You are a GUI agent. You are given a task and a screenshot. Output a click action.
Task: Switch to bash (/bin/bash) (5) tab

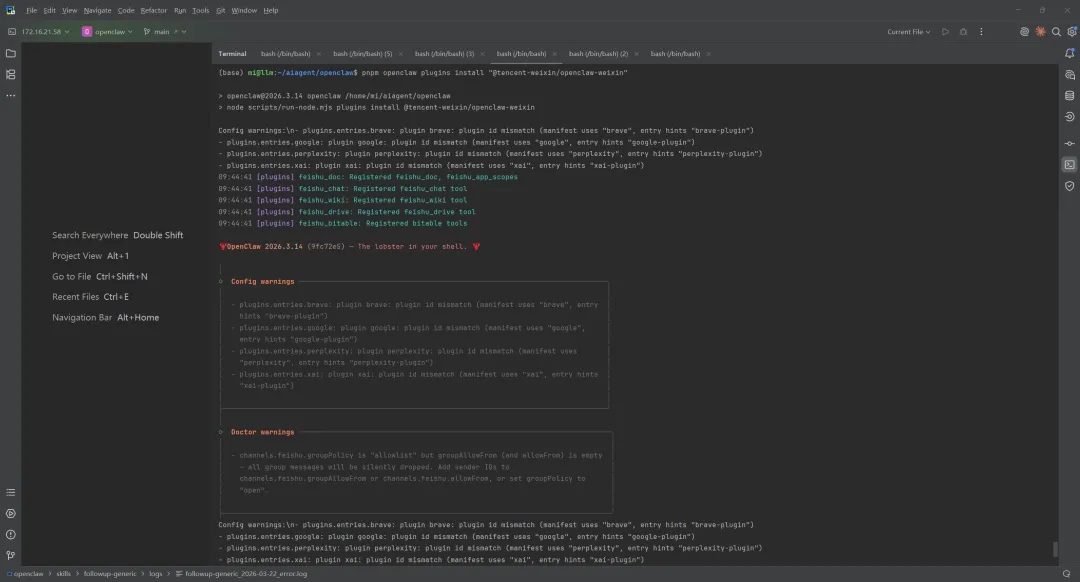tap(362, 54)
